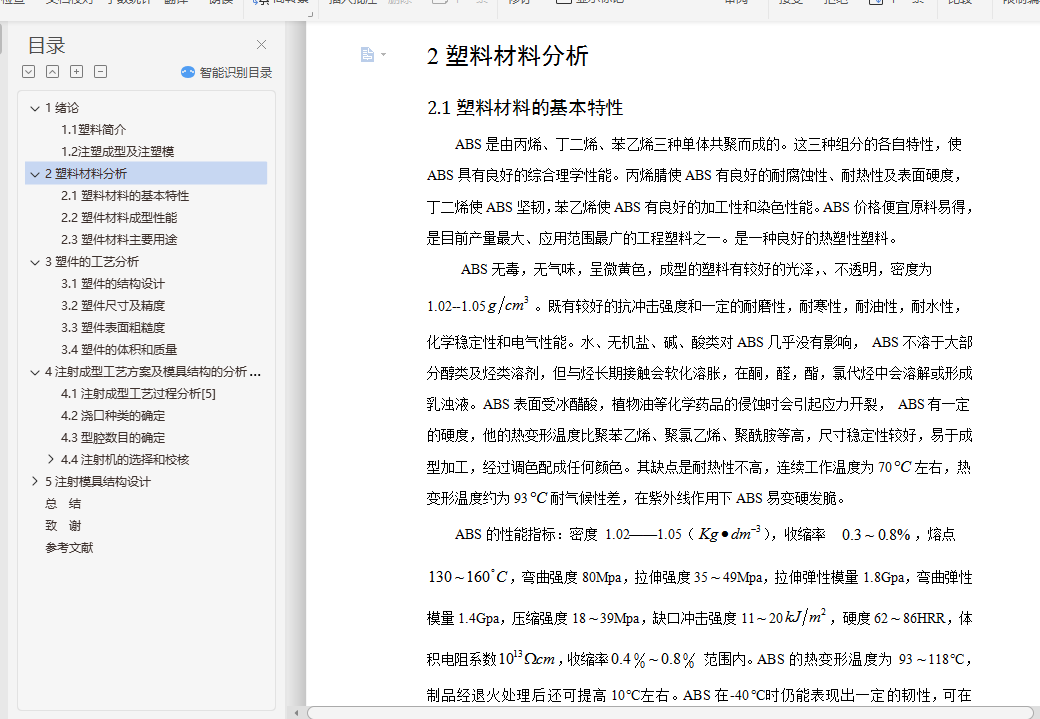Navigate to 5 注射模具结构设计
The width and height of the screenshot is (1040, 719).
(x=98, y=482)
